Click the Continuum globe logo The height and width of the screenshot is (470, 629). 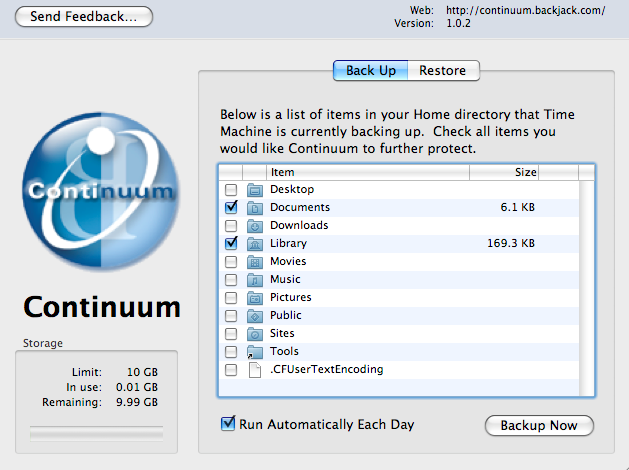pos(101,191)
